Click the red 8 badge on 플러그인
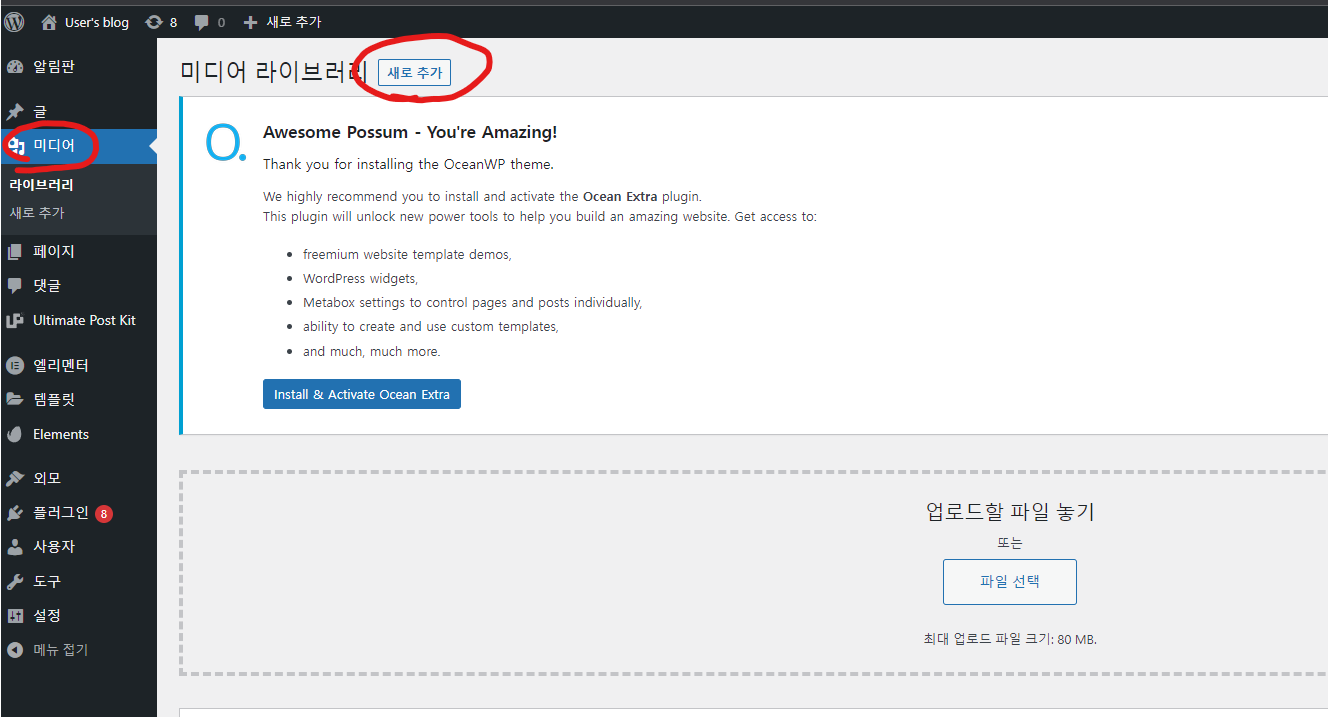The width and height of the screenshot is (1328, 717). [104, 514]
